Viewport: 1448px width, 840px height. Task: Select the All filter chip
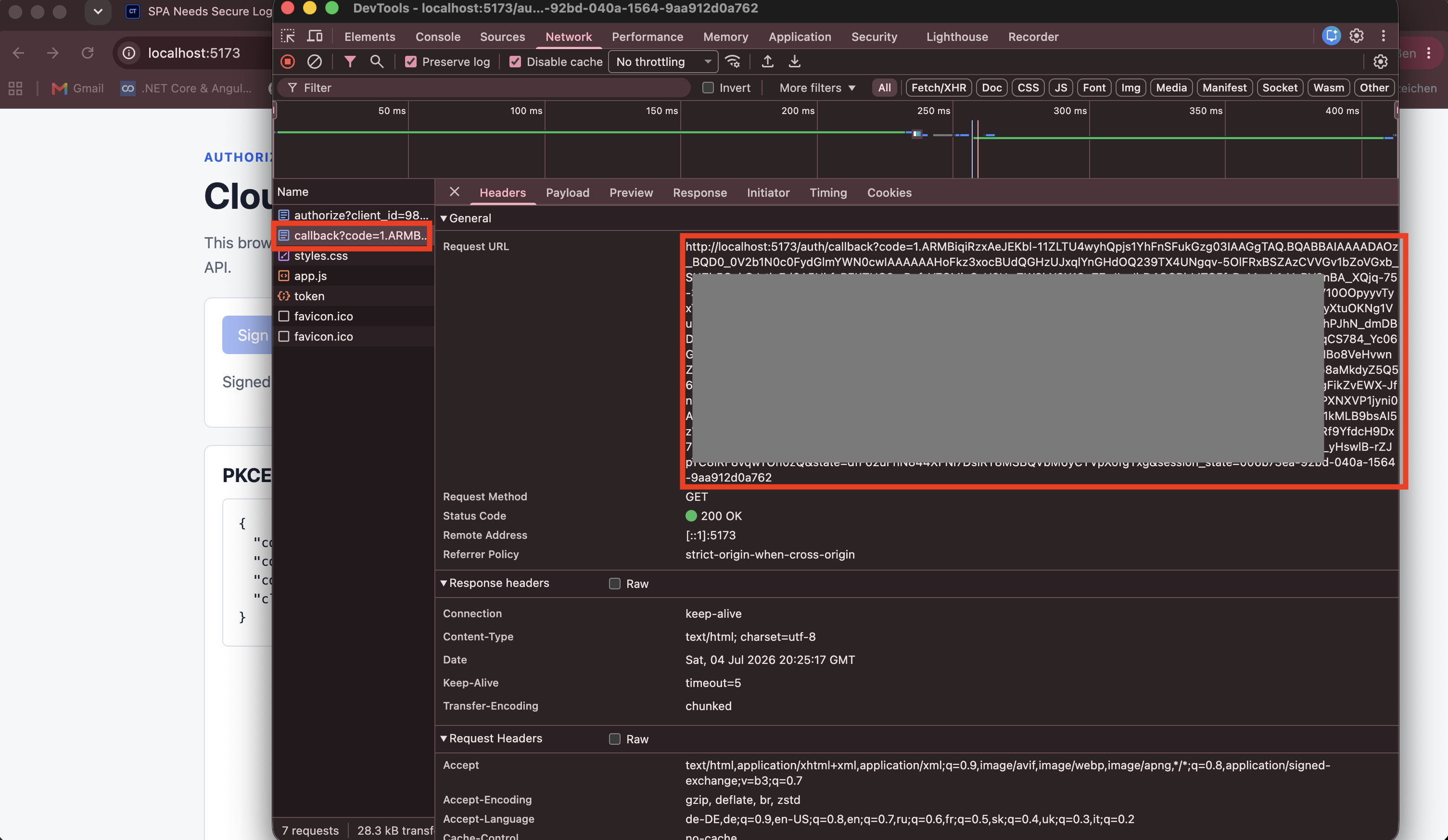(x=884, y=88)
